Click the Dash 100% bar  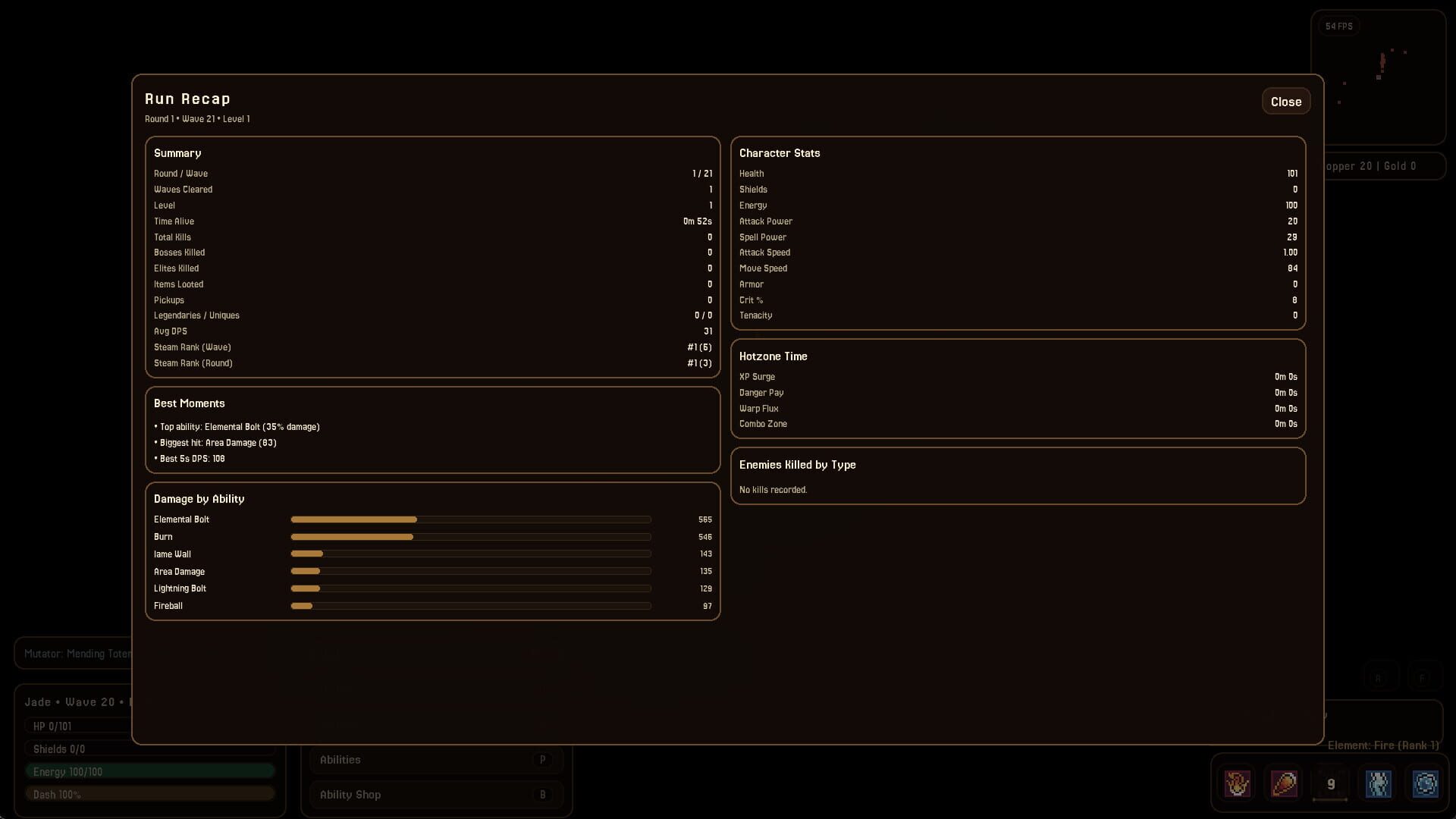pyautogui.click(x=149, y=793)
